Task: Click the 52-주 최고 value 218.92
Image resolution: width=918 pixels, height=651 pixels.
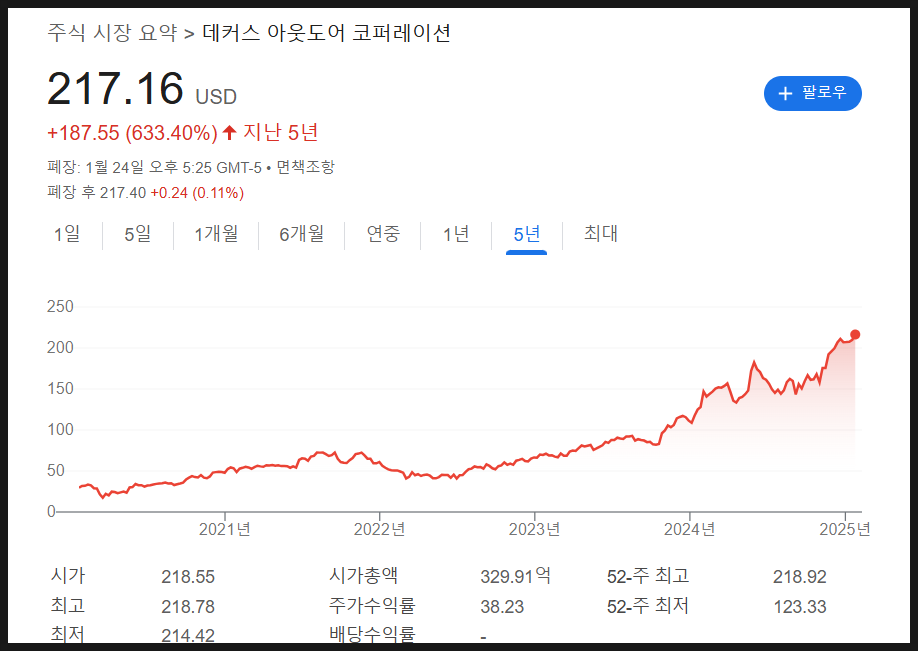Action: pyautogui.click(x=800, y=577)
